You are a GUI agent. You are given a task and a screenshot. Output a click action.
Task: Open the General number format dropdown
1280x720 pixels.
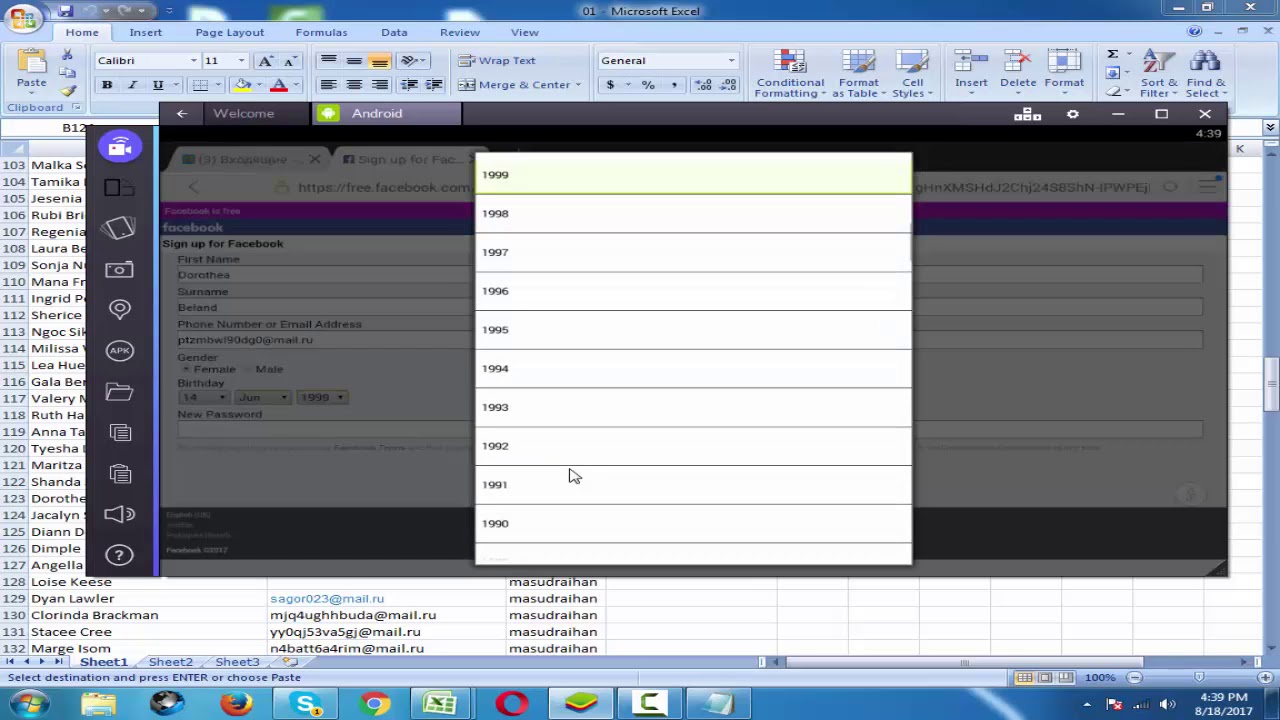coord(731,60)
